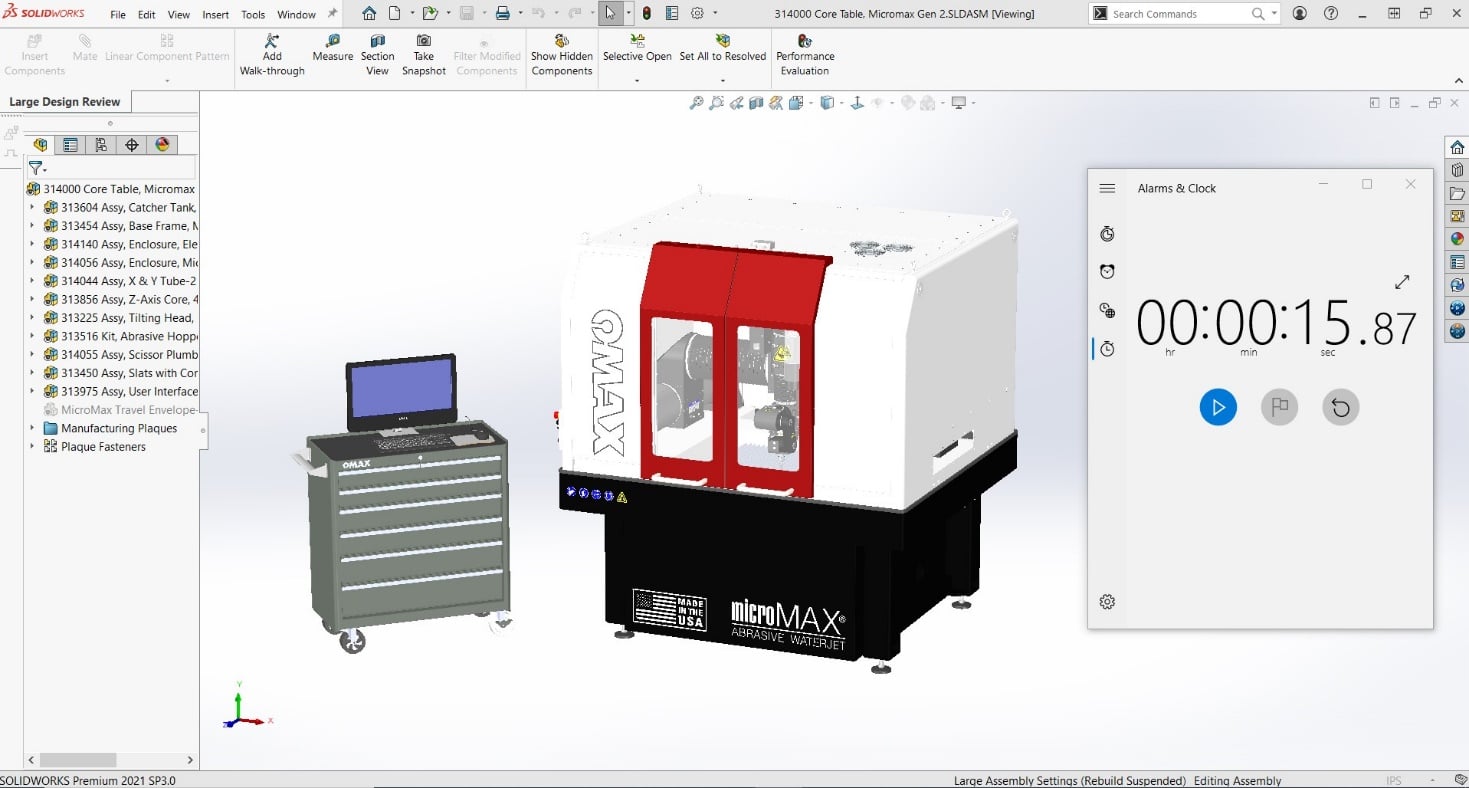
Task: Activate Section View tool
Action: tap(378, 55)
